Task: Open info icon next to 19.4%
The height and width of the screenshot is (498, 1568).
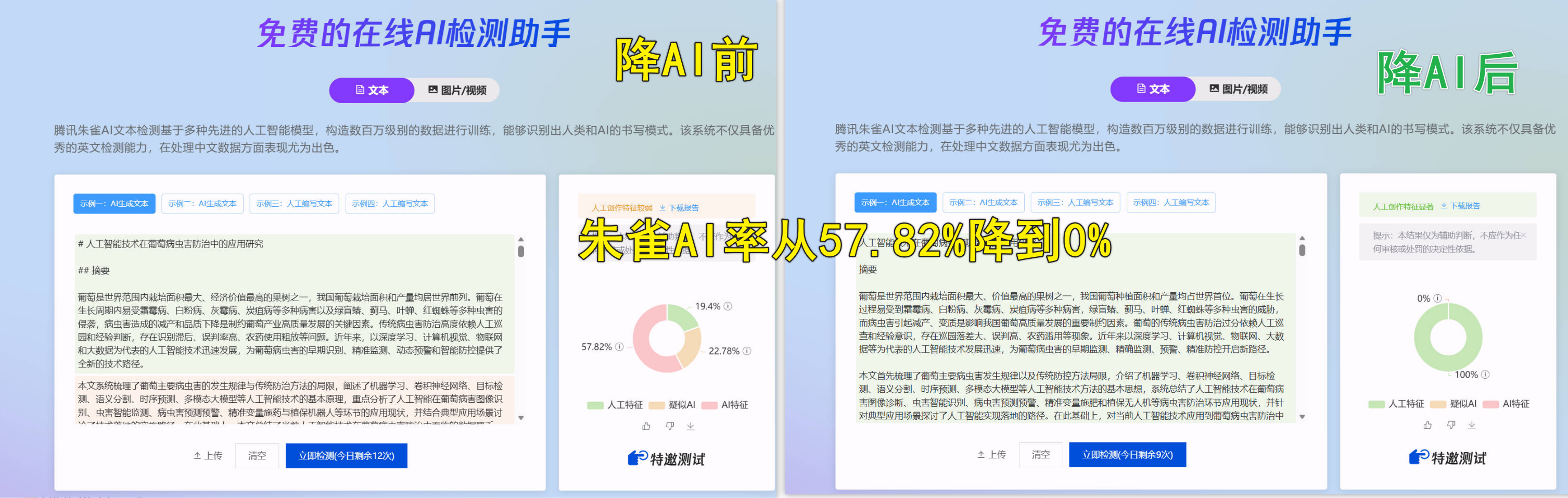Action: [728, 306]
